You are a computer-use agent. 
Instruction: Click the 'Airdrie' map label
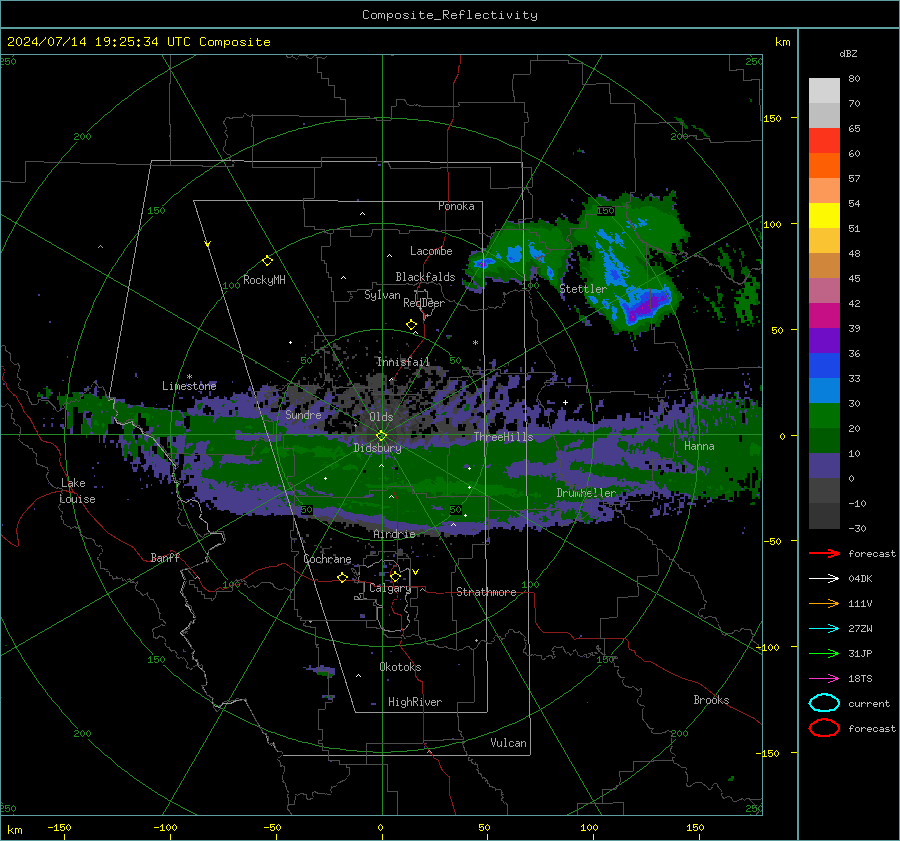point(394,534)
